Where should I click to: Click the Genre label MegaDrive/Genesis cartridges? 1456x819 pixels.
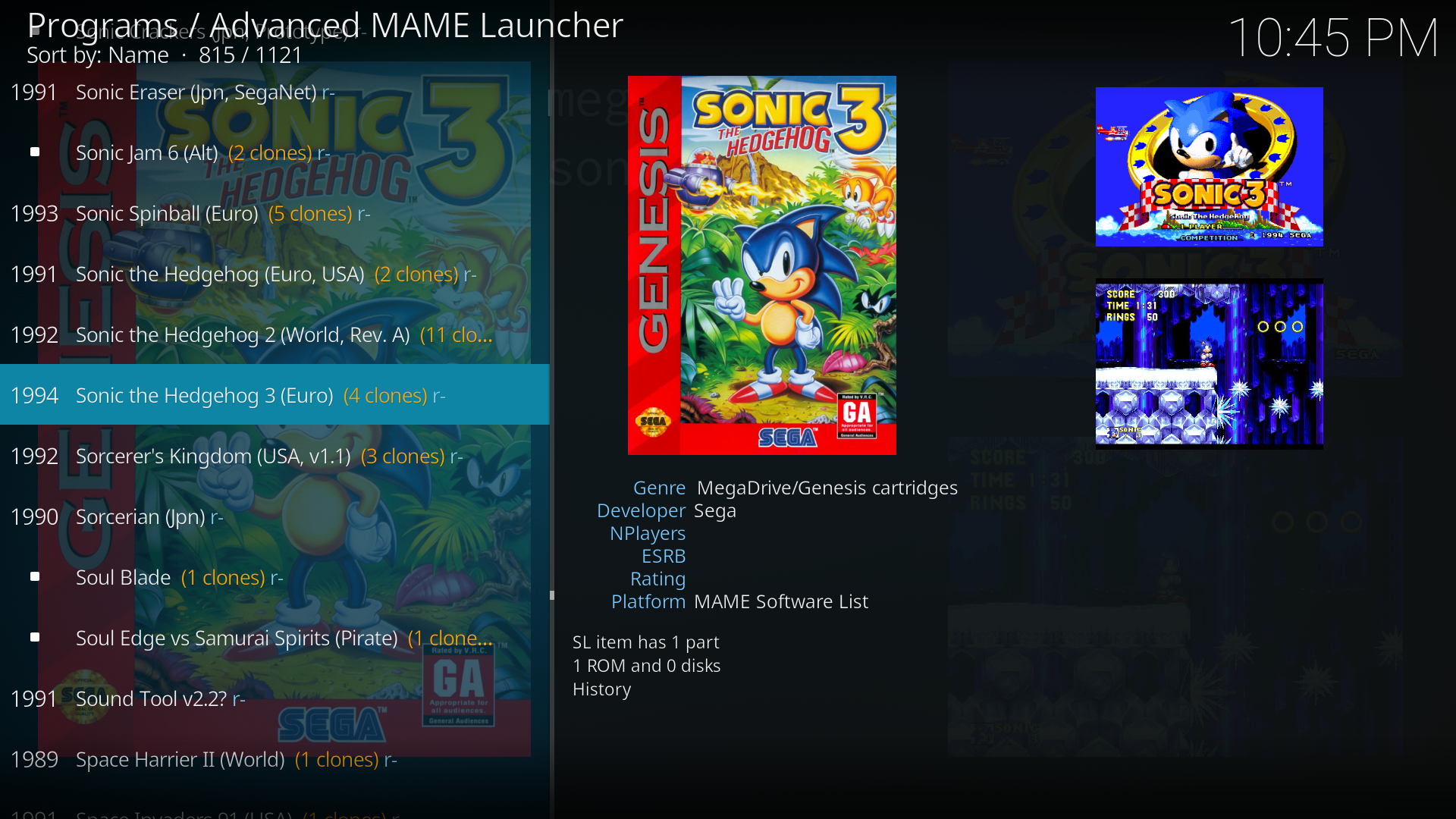click(827, 488)
